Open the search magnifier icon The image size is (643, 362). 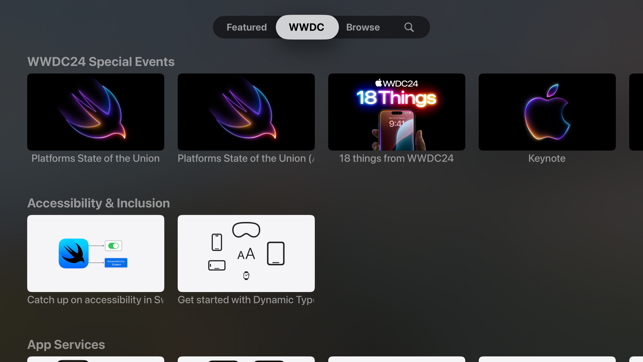tap(408, 27)
